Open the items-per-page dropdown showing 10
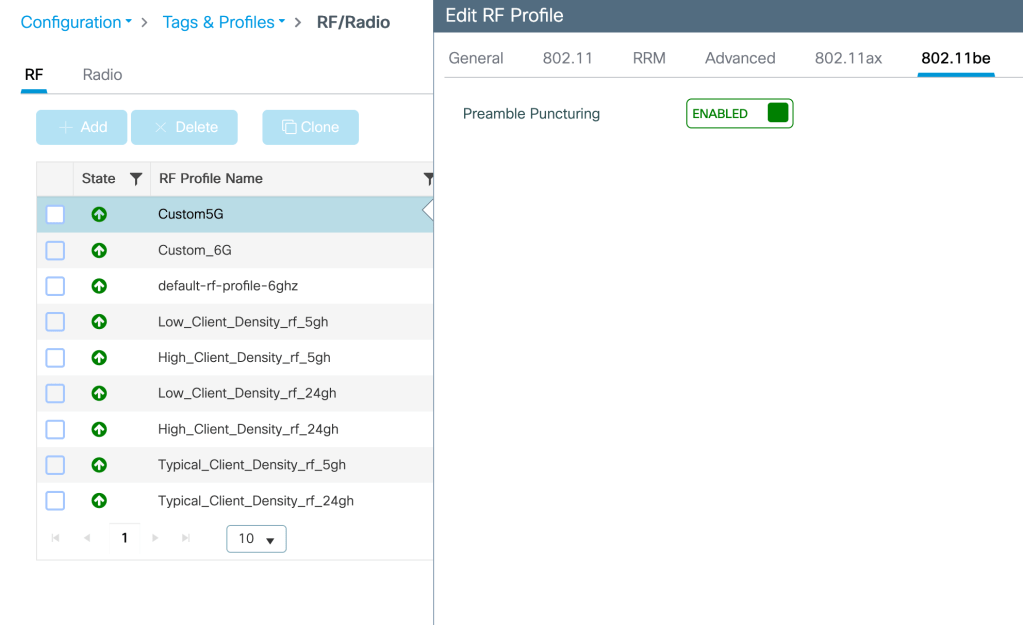The height and width of the screenshot is (625, 1023). point(256,539)
